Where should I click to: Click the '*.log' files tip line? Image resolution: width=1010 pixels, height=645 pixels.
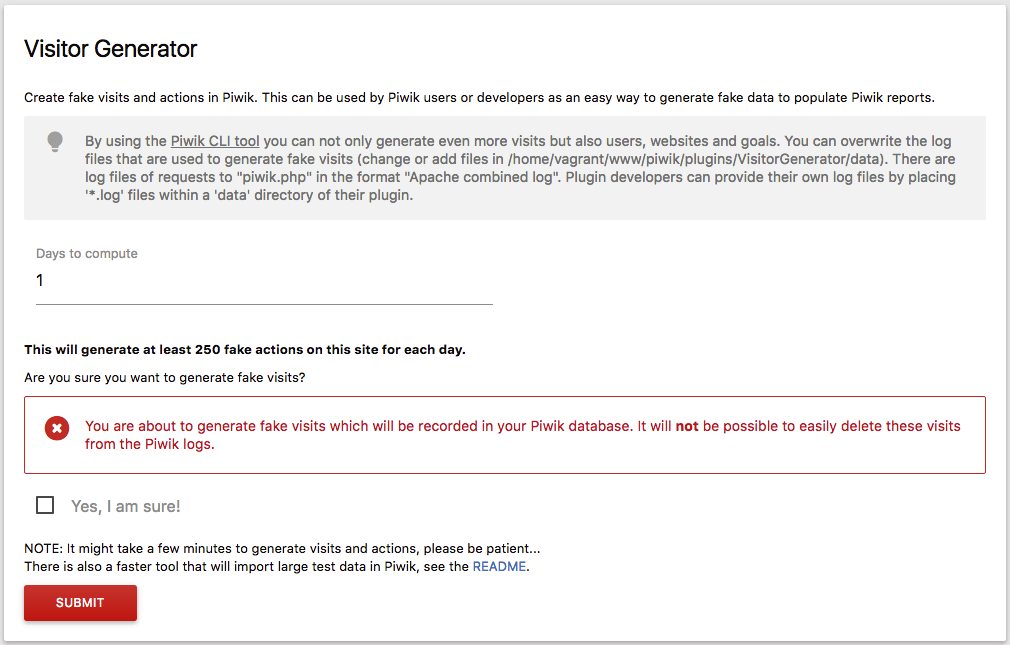click(249, 195)
